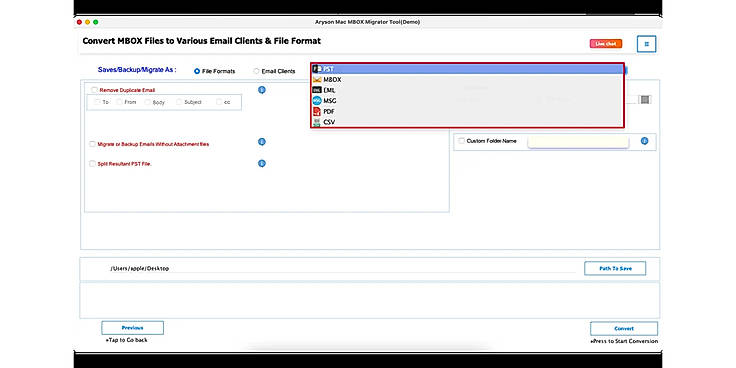This screenshot has width=736, height=368.
Task: Tick the Body duplicate filter checkbox
Action: [148, 102]
